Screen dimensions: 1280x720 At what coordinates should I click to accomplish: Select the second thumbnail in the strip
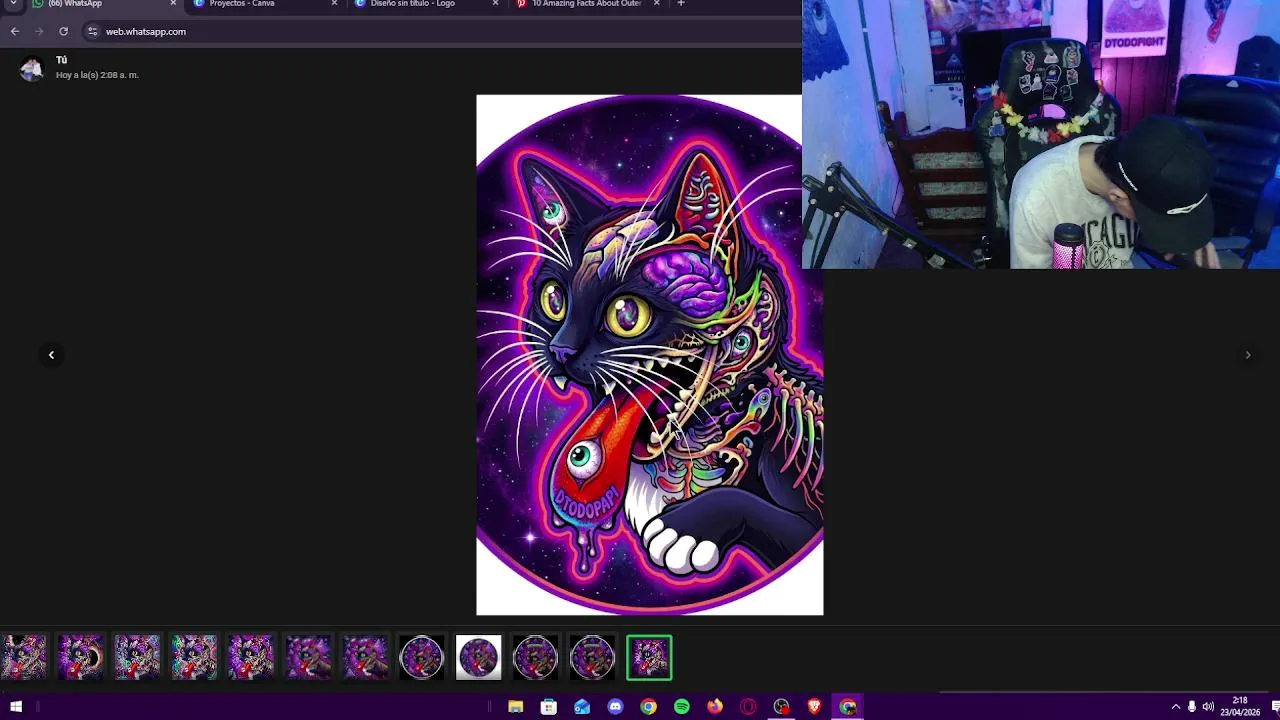[x=80, y=658]
